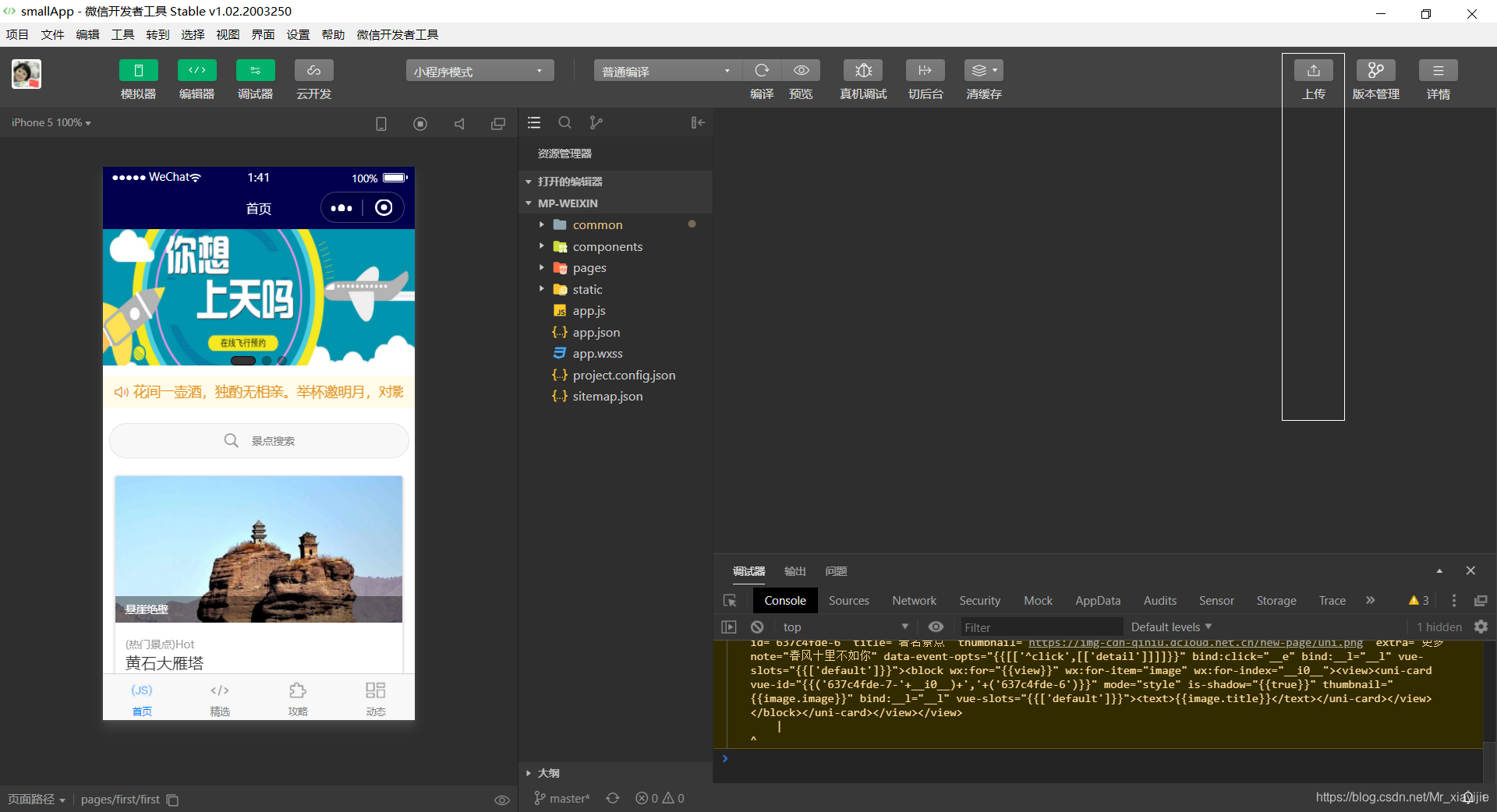The width and height of the screenshot is (1497, 812).
Task: Click the simulator record icon
Action: click(x=420, y=124)
